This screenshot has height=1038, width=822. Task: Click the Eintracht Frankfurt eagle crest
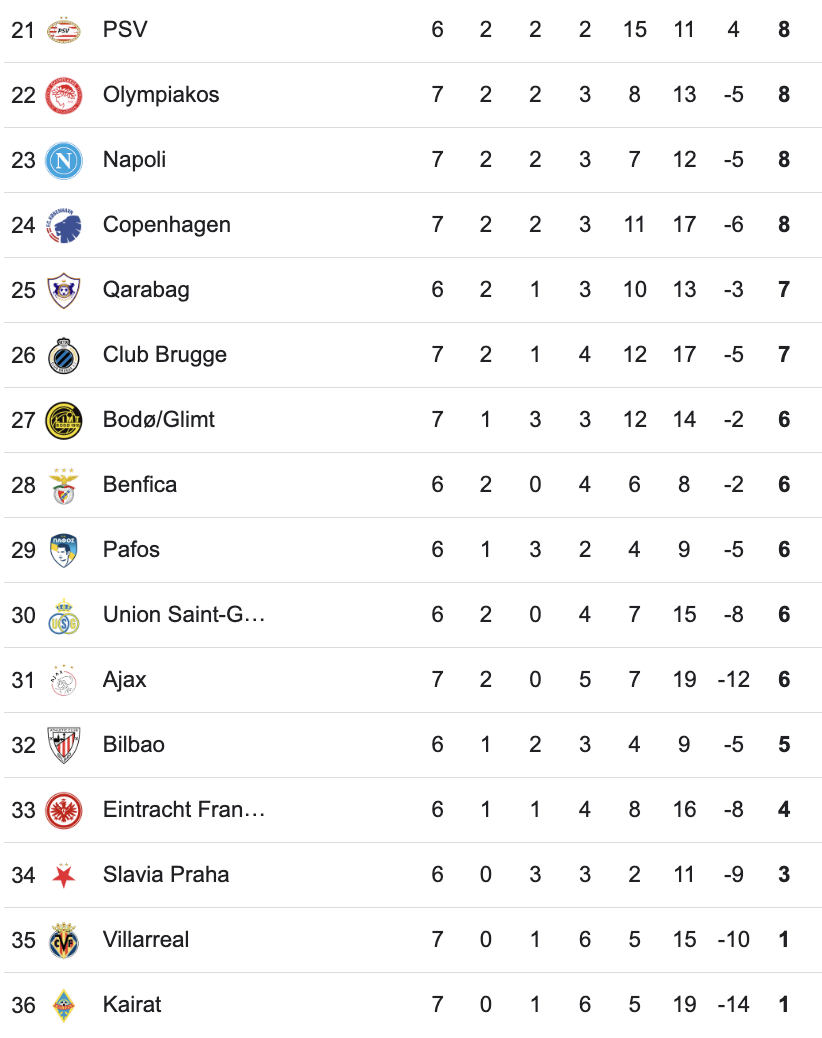(64, 810)
